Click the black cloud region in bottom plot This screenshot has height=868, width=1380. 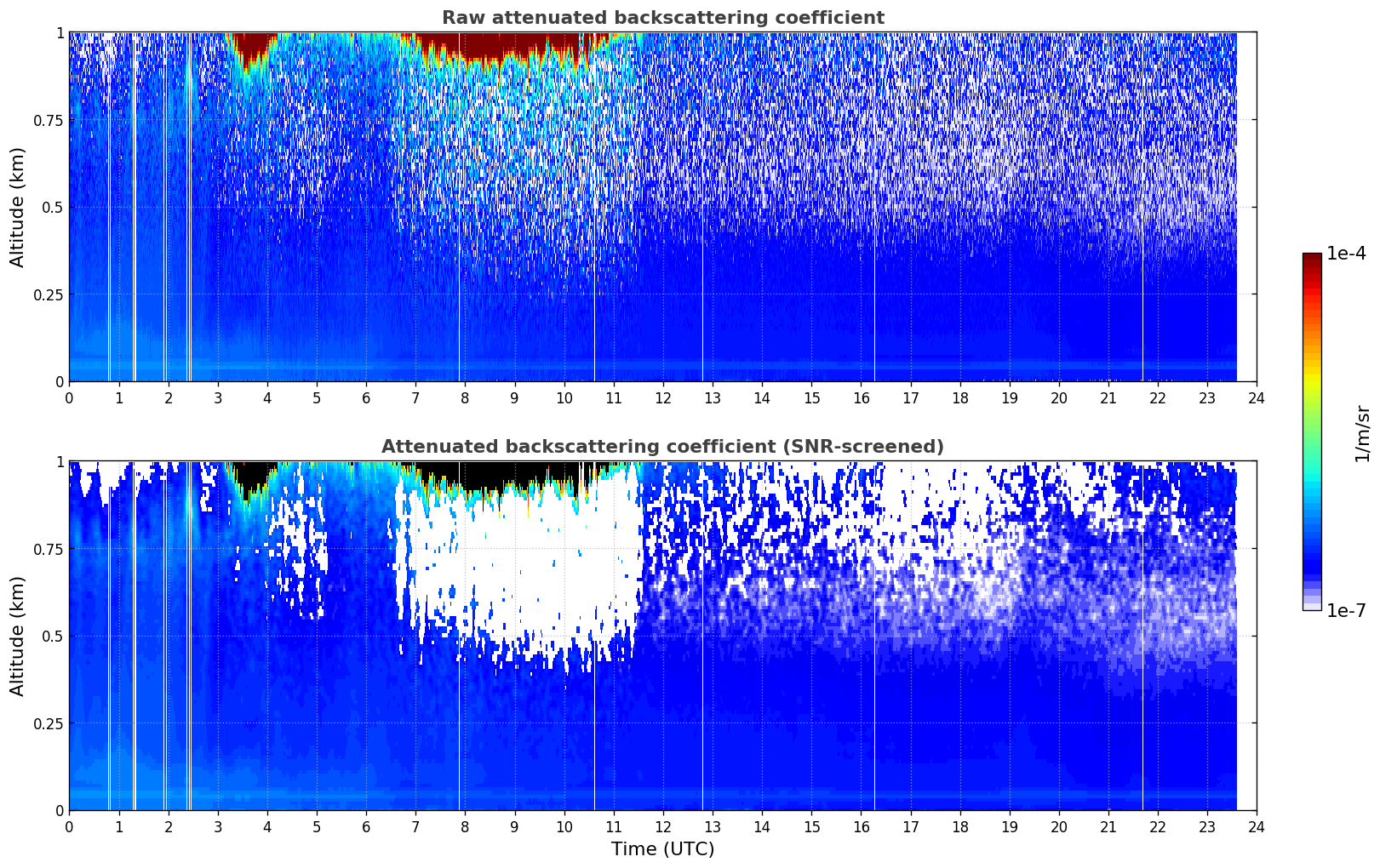pyautogui.click(x=511, y=475)
